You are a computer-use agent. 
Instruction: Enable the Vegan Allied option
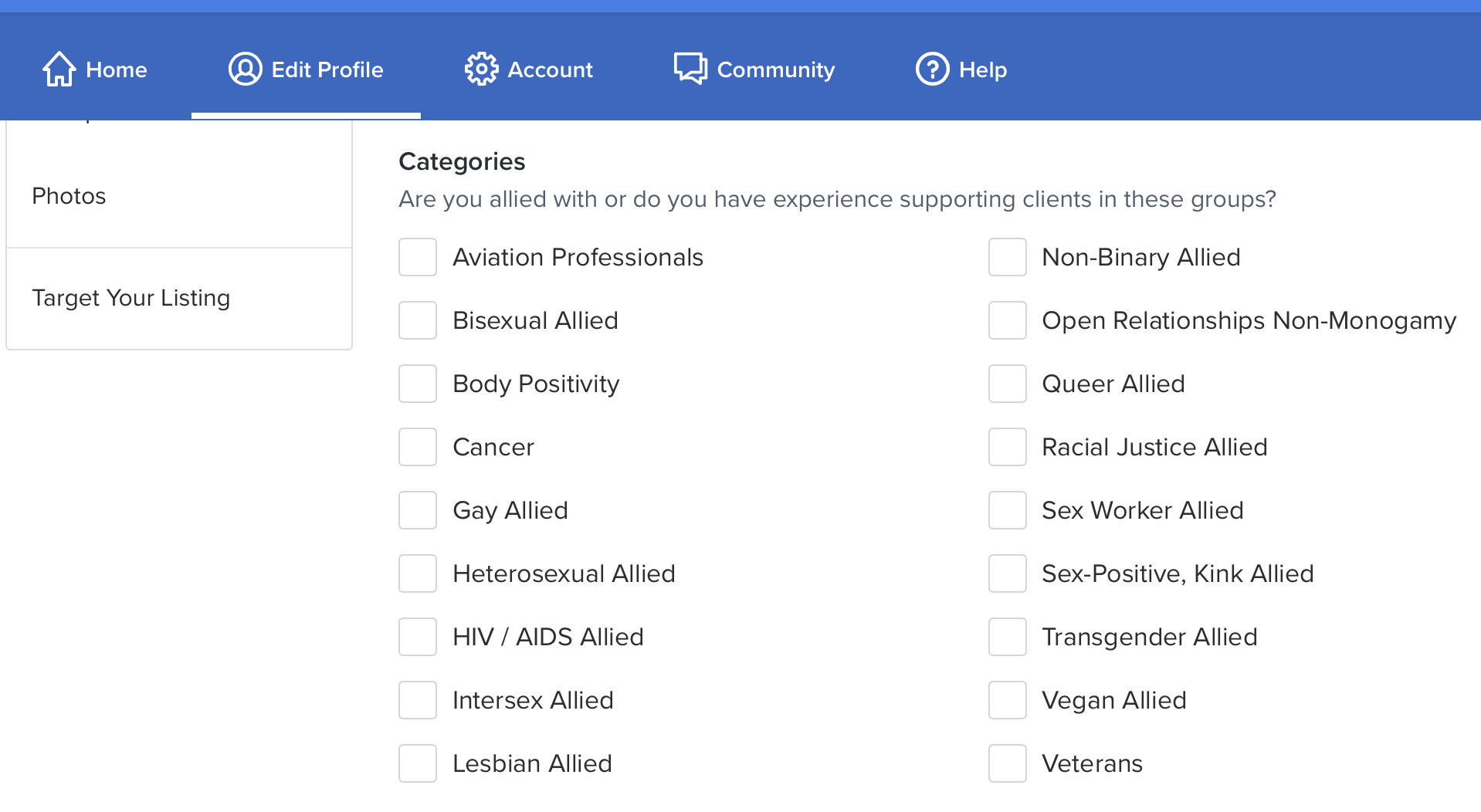[x=1008, y=700]
